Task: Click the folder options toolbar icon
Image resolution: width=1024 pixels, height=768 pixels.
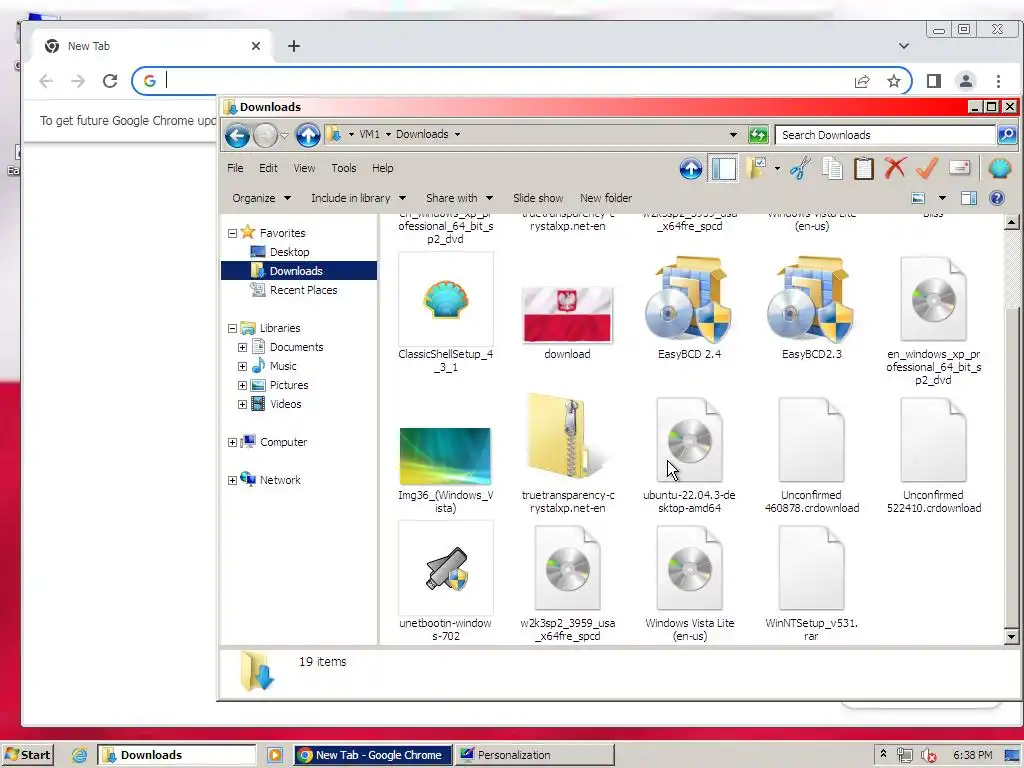Action: pyautogui.click(x=757, y=168)
